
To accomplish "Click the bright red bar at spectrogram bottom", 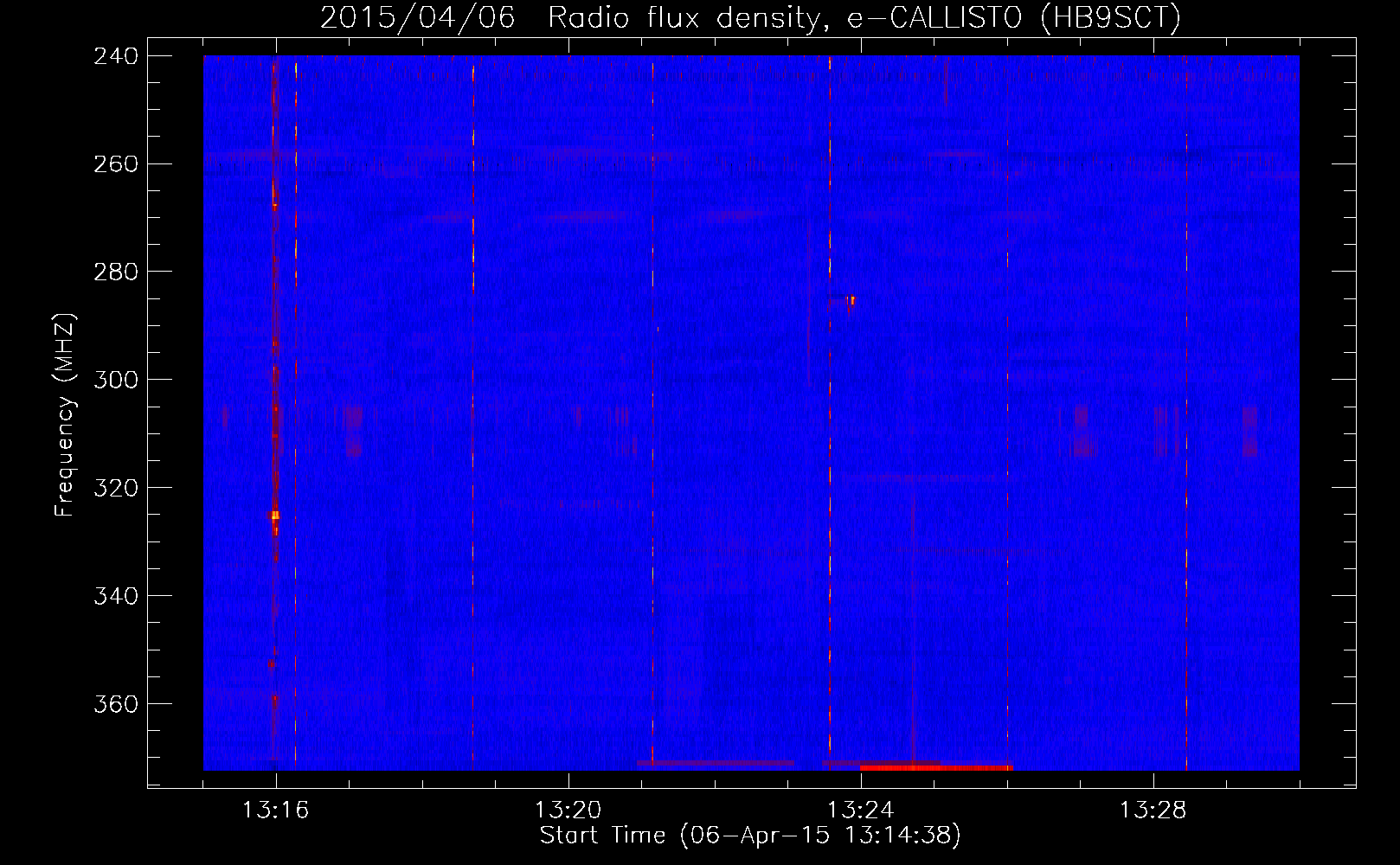I will click(936, 766).
